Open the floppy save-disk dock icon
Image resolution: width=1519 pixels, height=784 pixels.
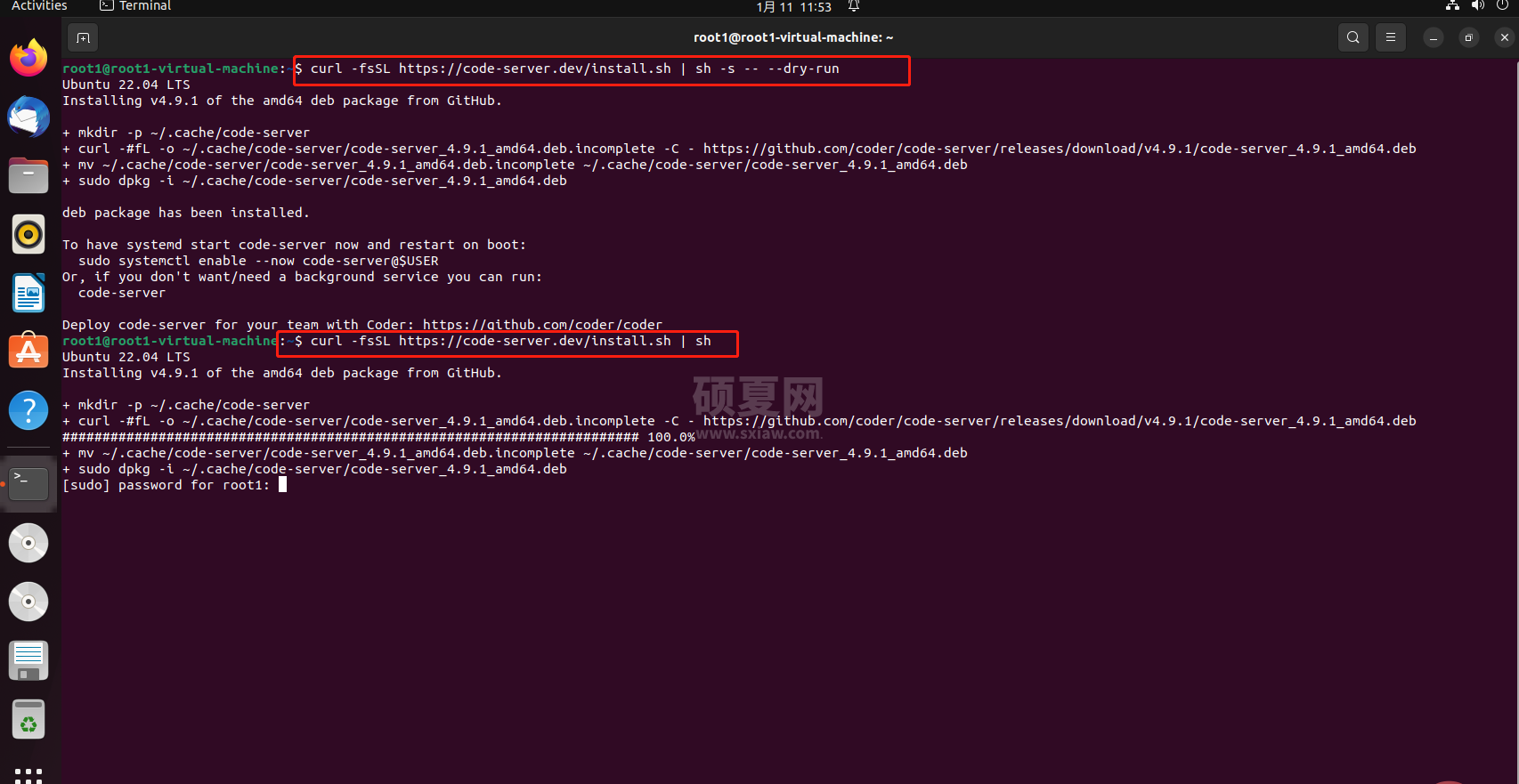28,660
